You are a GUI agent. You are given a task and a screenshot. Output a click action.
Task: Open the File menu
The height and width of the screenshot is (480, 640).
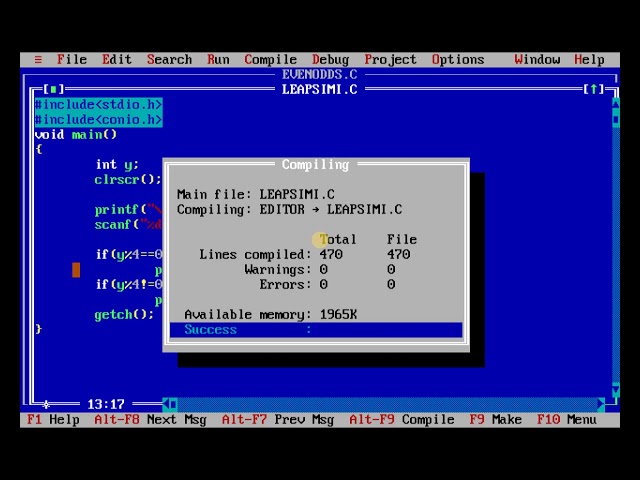[x=71, y=60]
